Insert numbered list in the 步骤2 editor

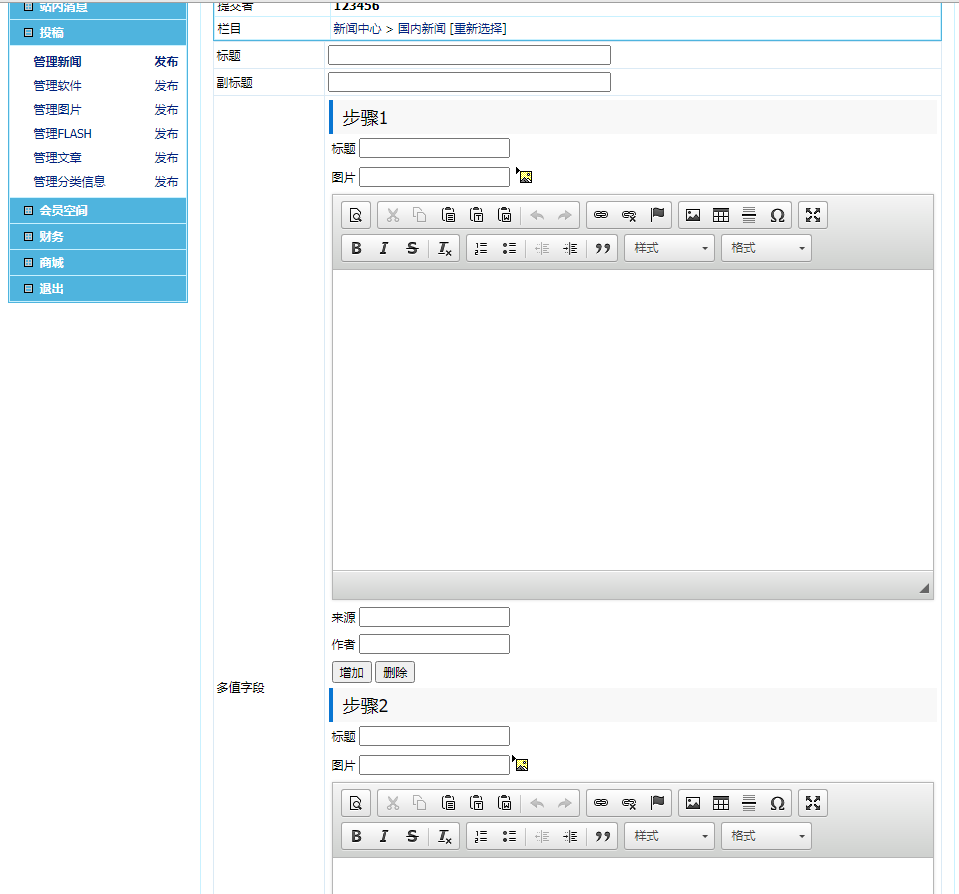pos(481,837)
